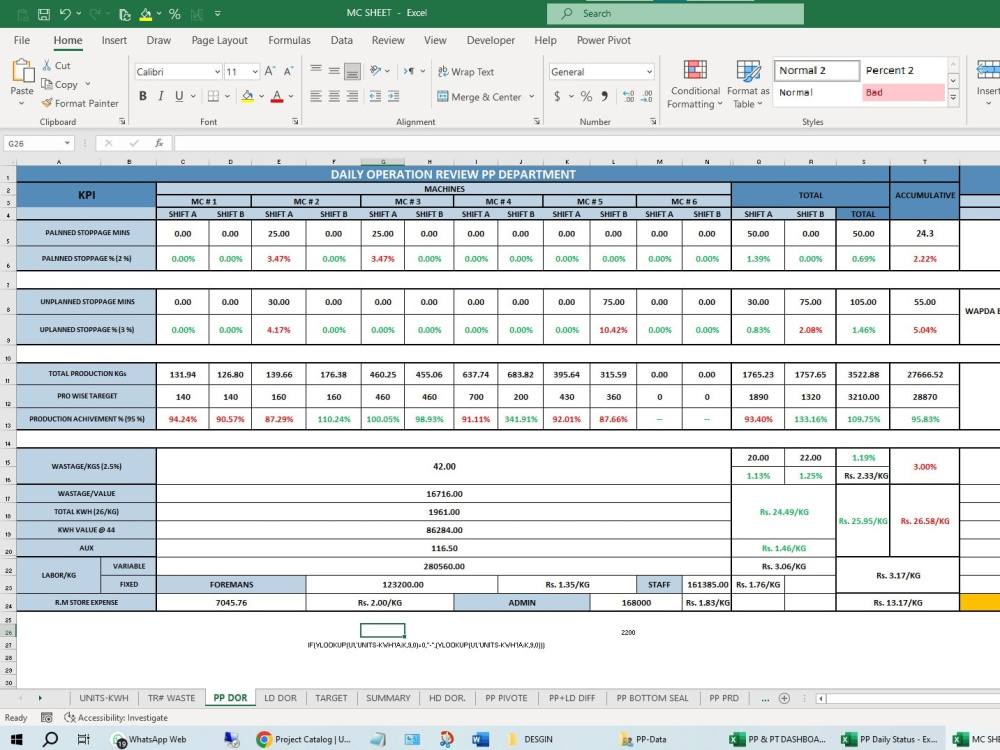Open the Page Layout ribbon tab
This screenshot has height=750, width=1000.
219,40
